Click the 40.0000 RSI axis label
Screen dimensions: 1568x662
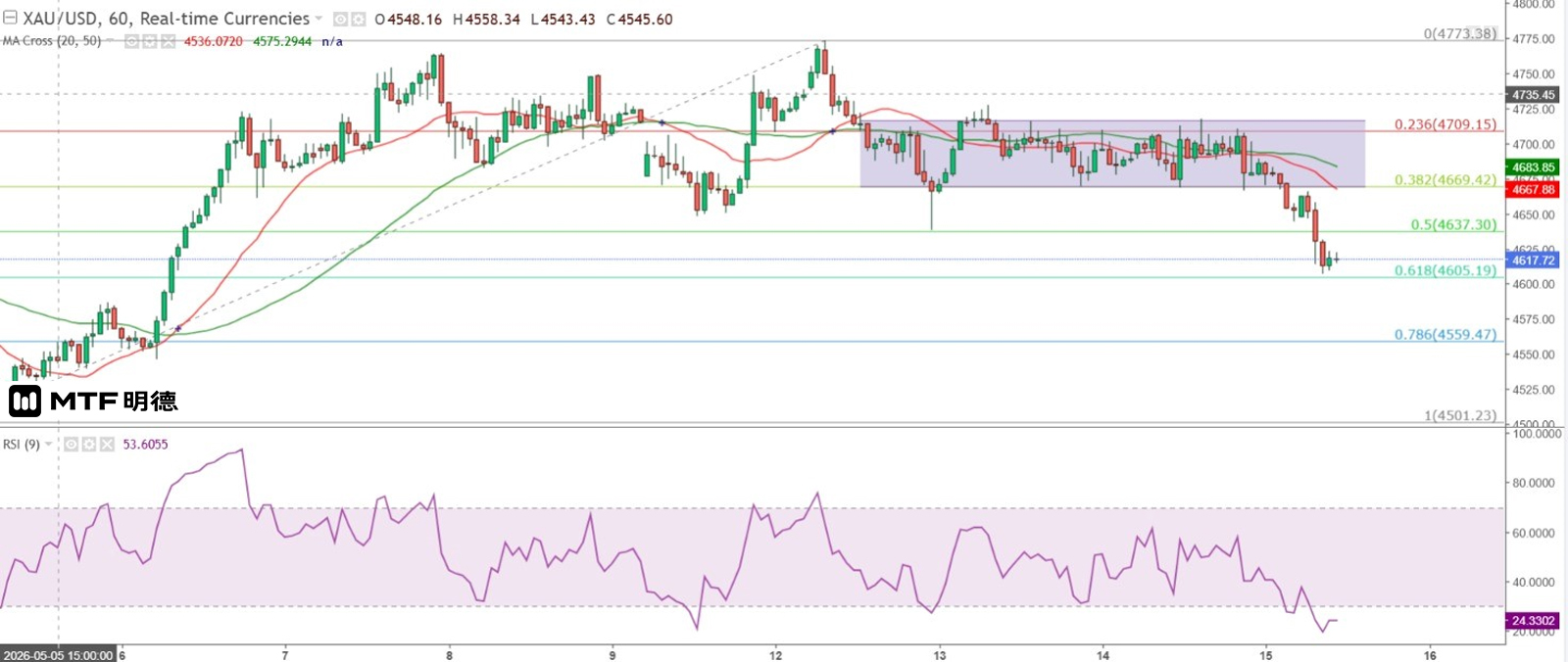click(x=1534, y=583)
